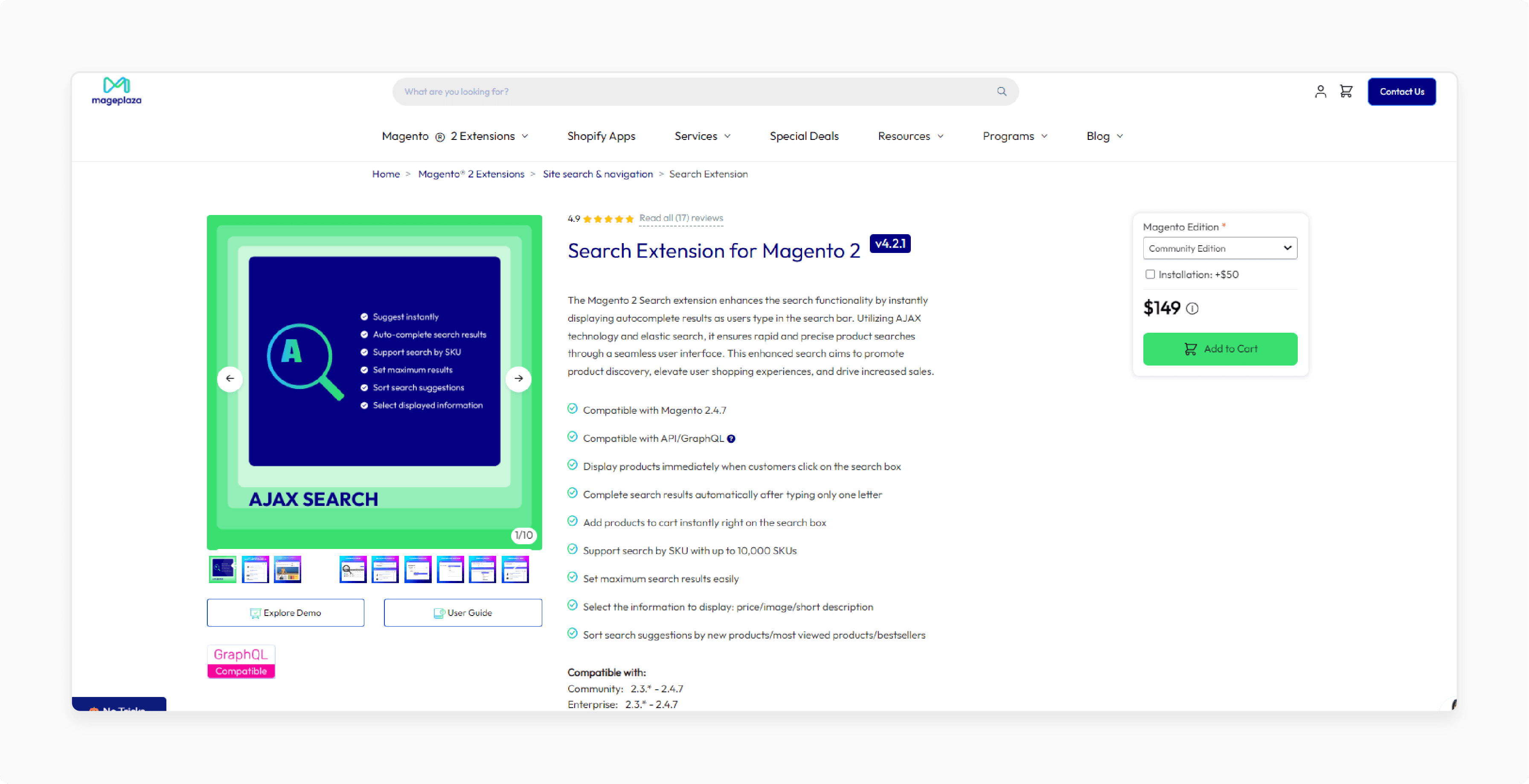
Task: Click 'Community: 2.3.* - 2.4.7' text
Action: (625, 689)
